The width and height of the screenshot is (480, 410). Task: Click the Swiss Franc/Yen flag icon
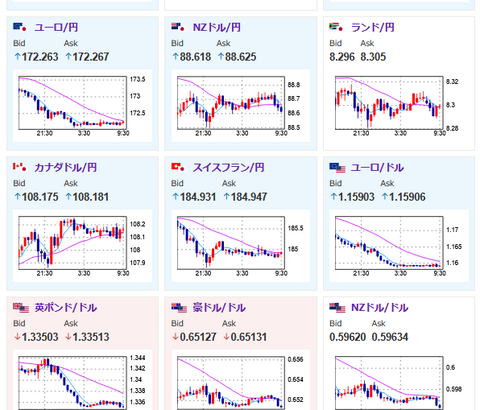pos(178,167)
